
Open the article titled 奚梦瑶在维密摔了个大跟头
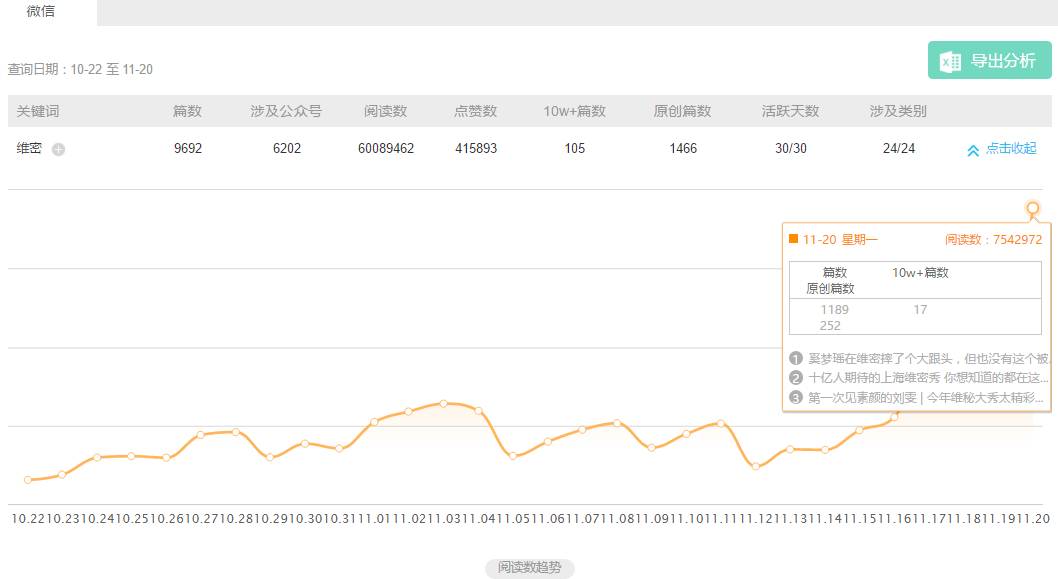coord(927,358)
